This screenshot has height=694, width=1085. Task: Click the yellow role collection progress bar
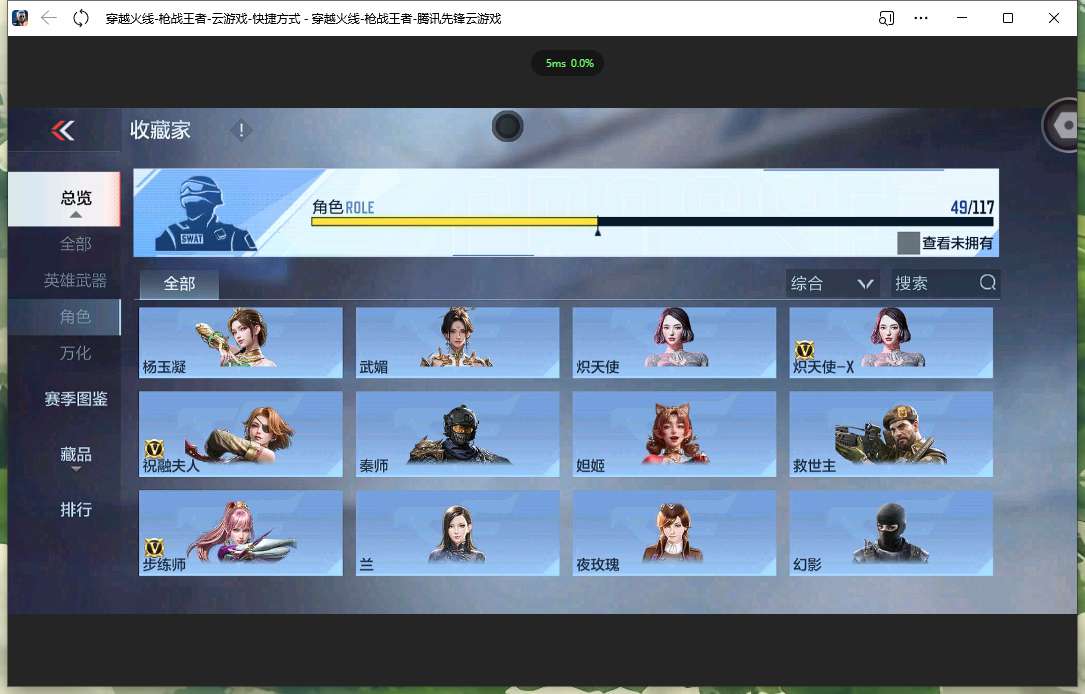[x=455, y=221]
